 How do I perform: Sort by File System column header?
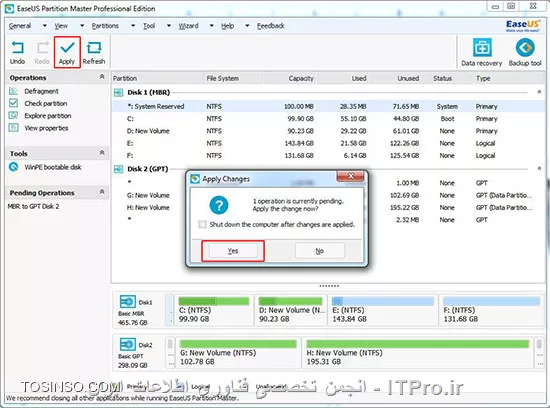click(x=233, y=78)
